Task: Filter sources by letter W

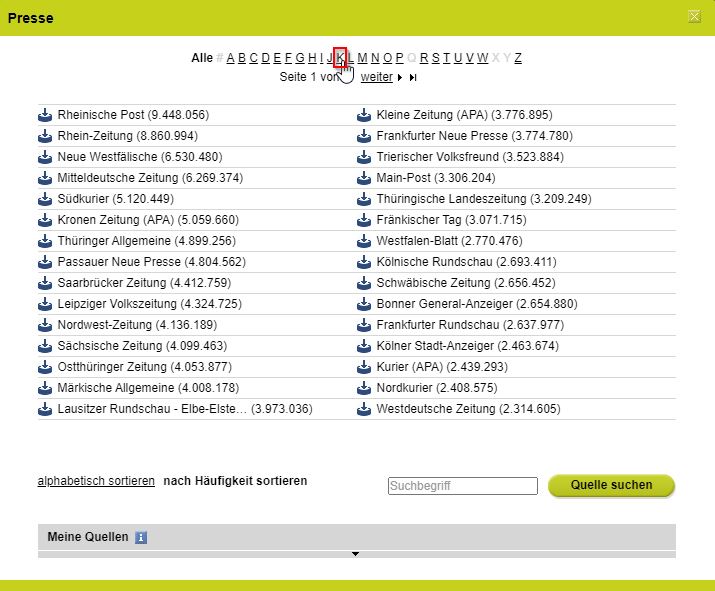Action: coord(482,58)
